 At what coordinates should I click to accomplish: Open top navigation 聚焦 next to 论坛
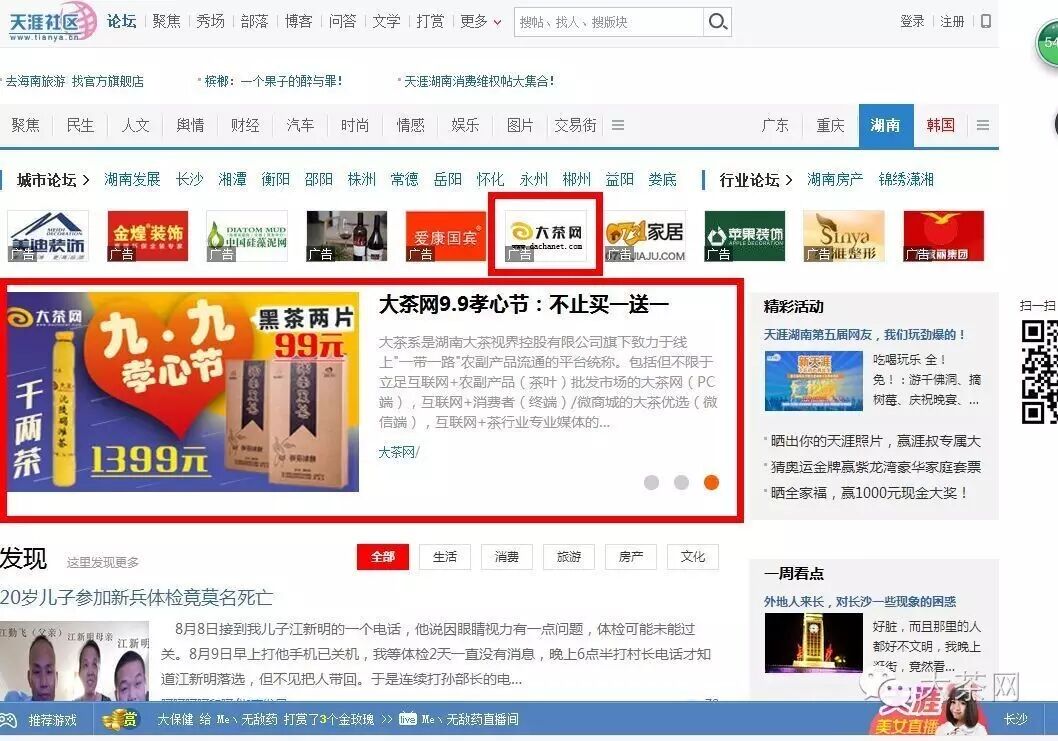(166, 22)
